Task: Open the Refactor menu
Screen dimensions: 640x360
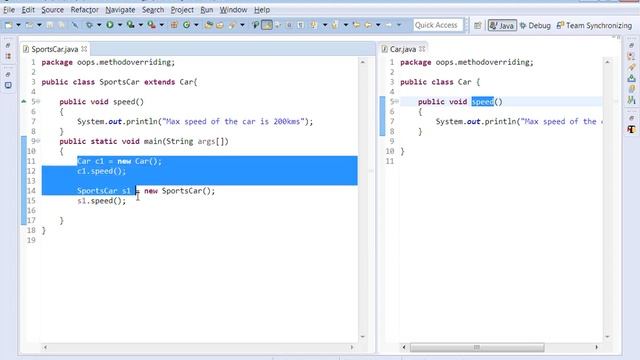Action: 84,10
